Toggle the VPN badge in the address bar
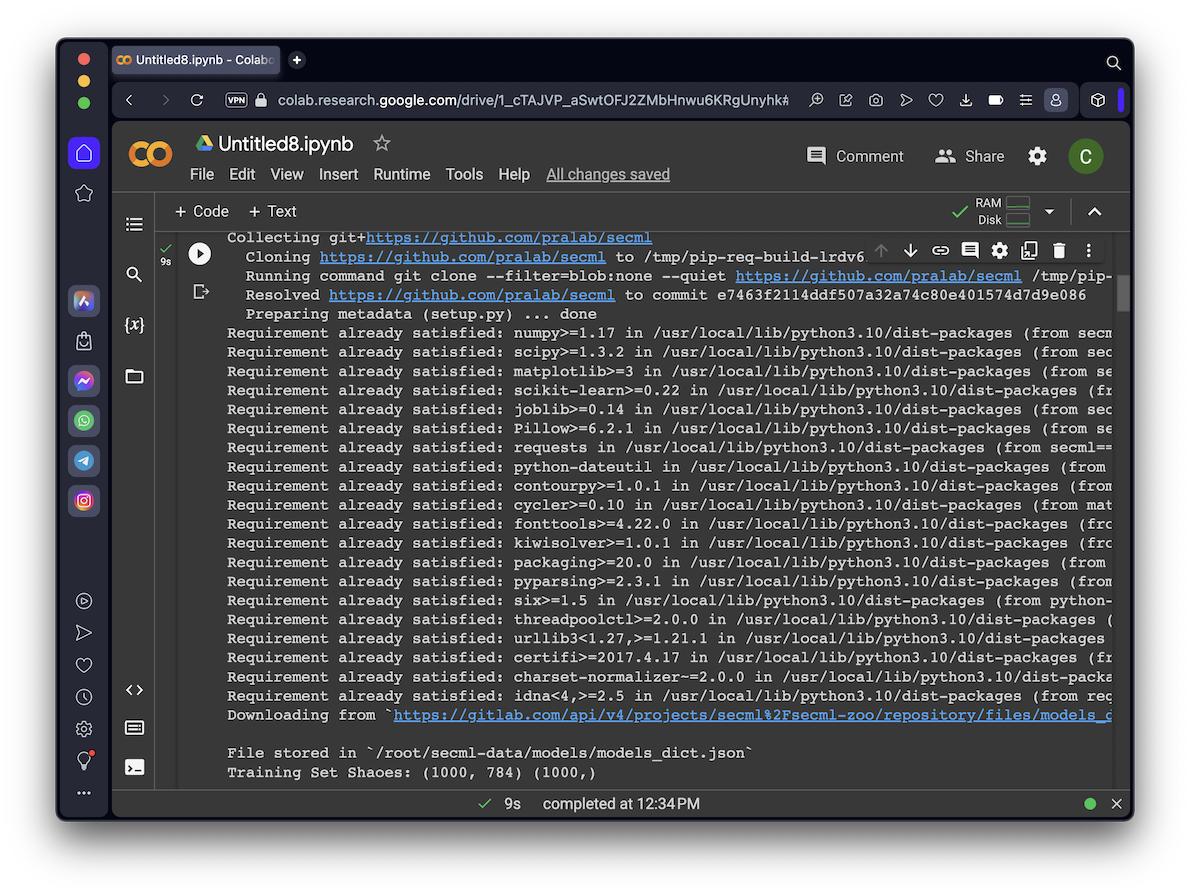The image size is (1190, 895). (x=236, y=100)
